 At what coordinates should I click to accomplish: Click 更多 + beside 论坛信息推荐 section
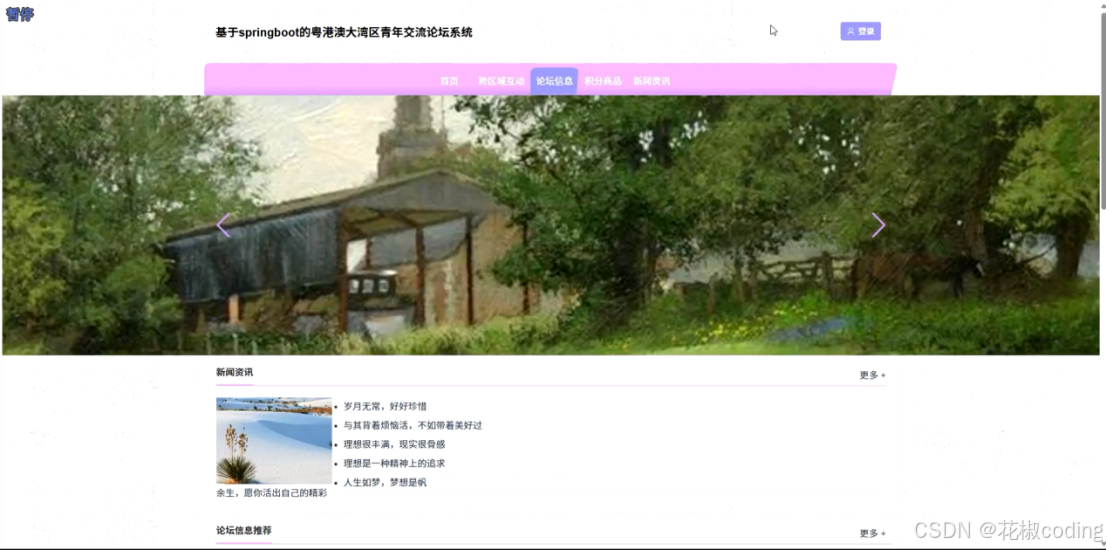tap(872, 533)
